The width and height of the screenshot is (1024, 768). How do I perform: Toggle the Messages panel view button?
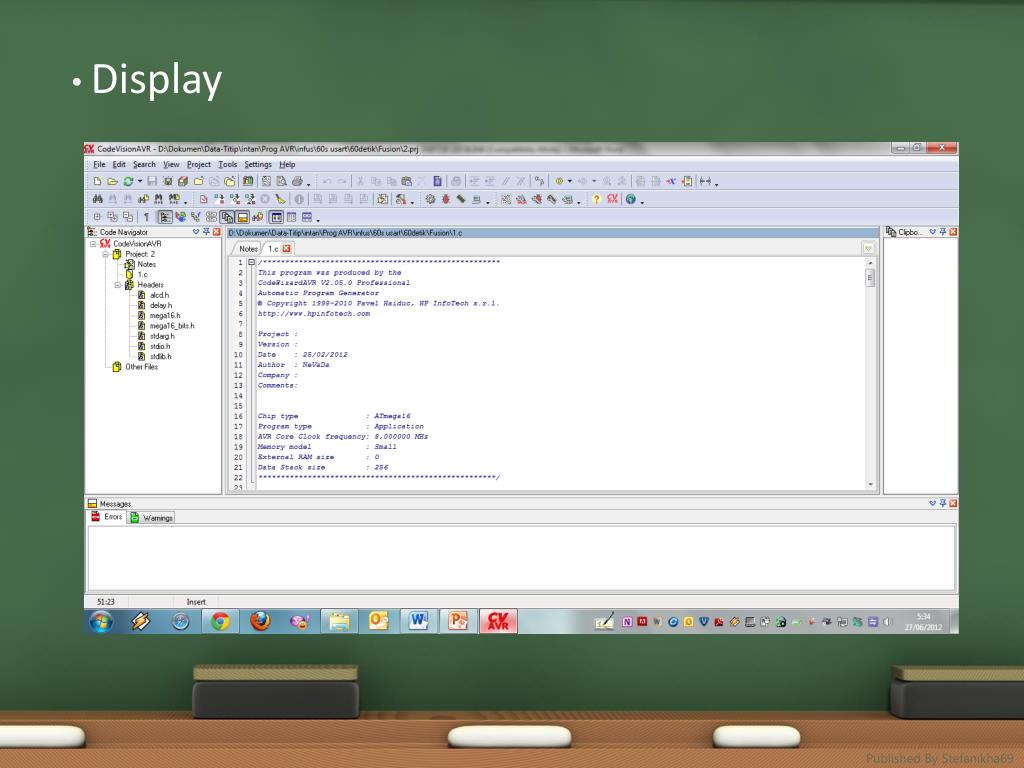point(242,217)
